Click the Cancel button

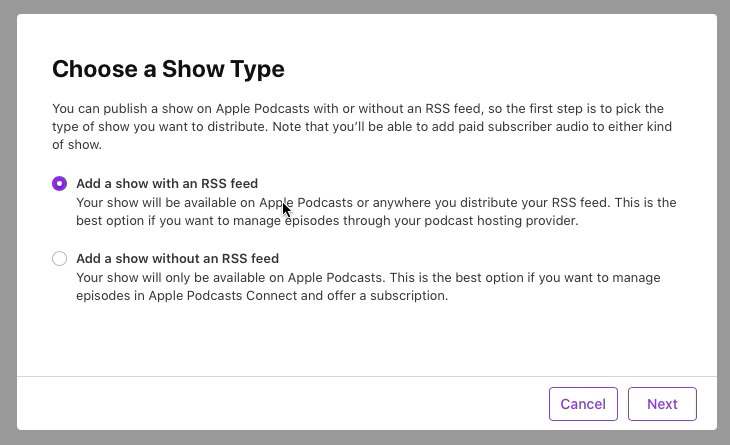(x=583, y=404)
